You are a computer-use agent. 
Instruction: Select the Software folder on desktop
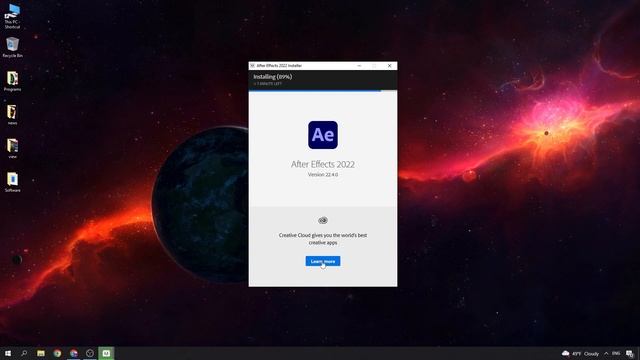click(12, 182)
